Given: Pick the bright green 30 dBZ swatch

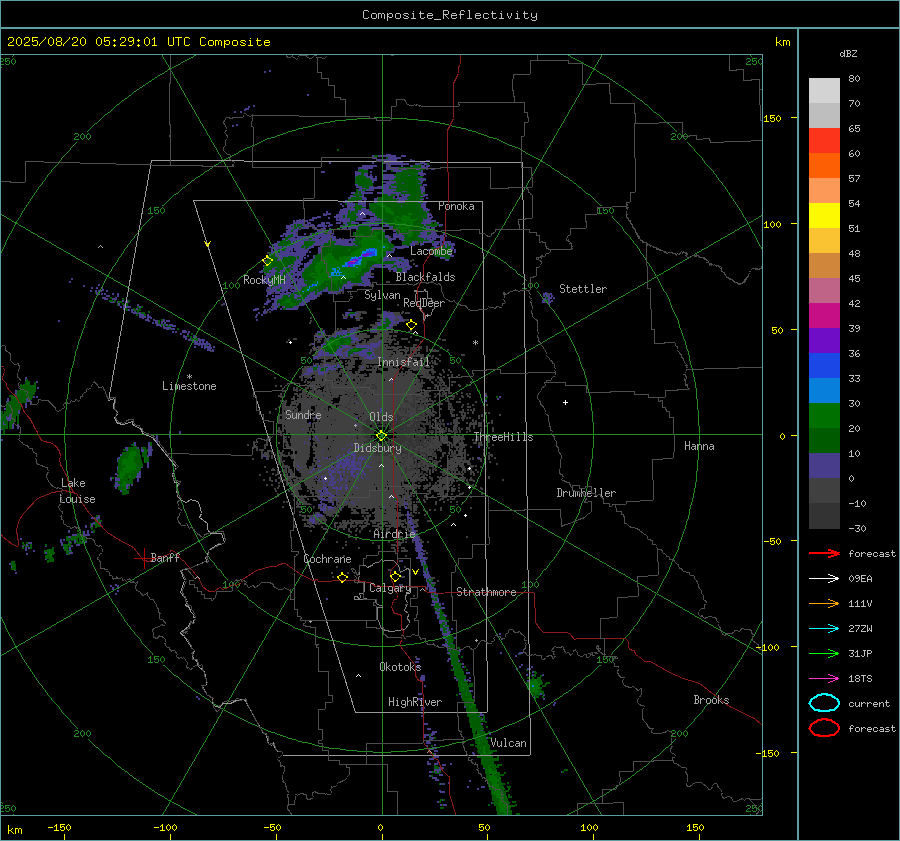Looking at the screenshot, I should click(824, 416).
